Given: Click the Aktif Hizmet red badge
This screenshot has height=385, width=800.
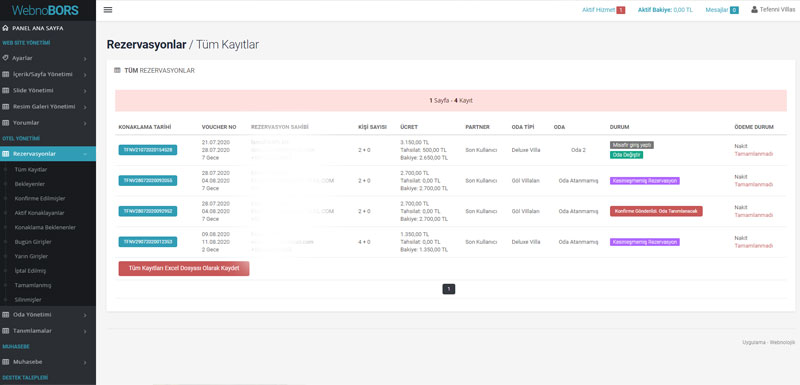Looking at the screenshot, I should tap(620, 10).
